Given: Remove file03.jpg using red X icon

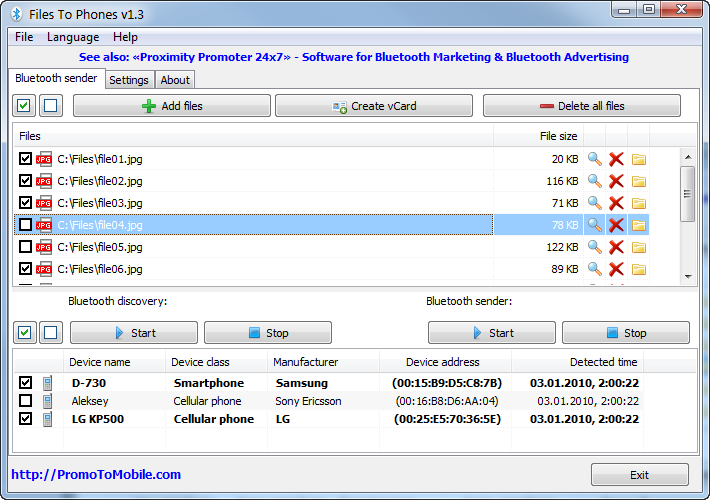Looking at the screenshot, I should 616,203.
